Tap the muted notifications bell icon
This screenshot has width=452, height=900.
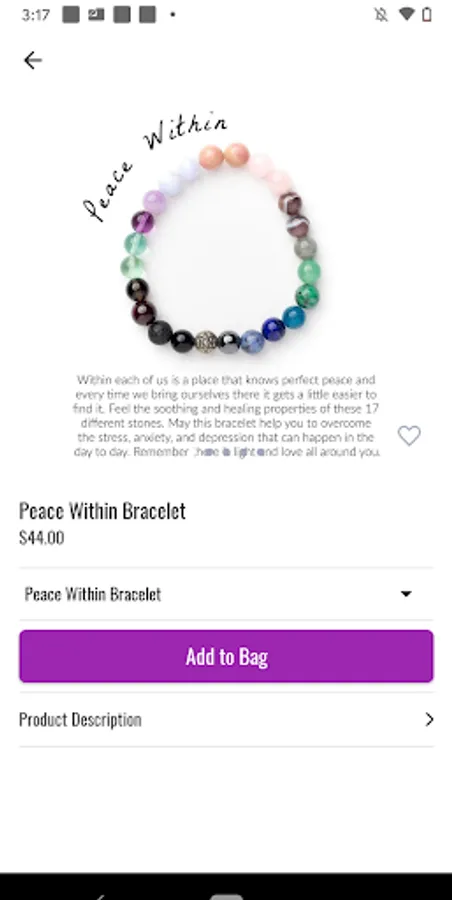pos(381,15)
